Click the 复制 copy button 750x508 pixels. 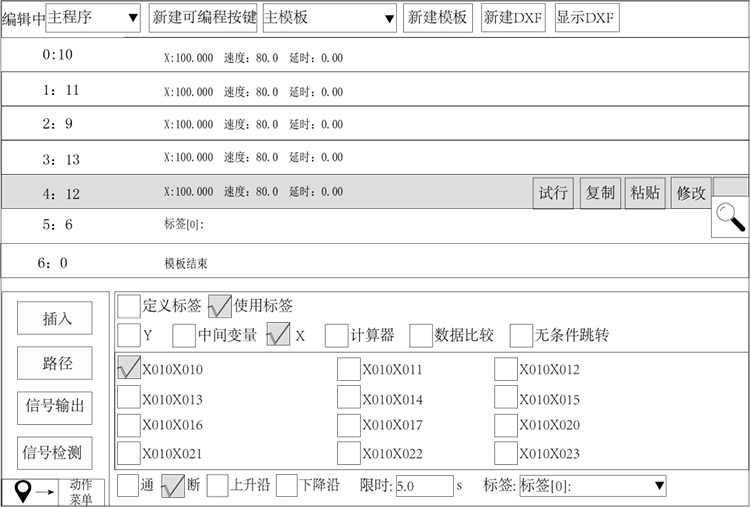600,193
